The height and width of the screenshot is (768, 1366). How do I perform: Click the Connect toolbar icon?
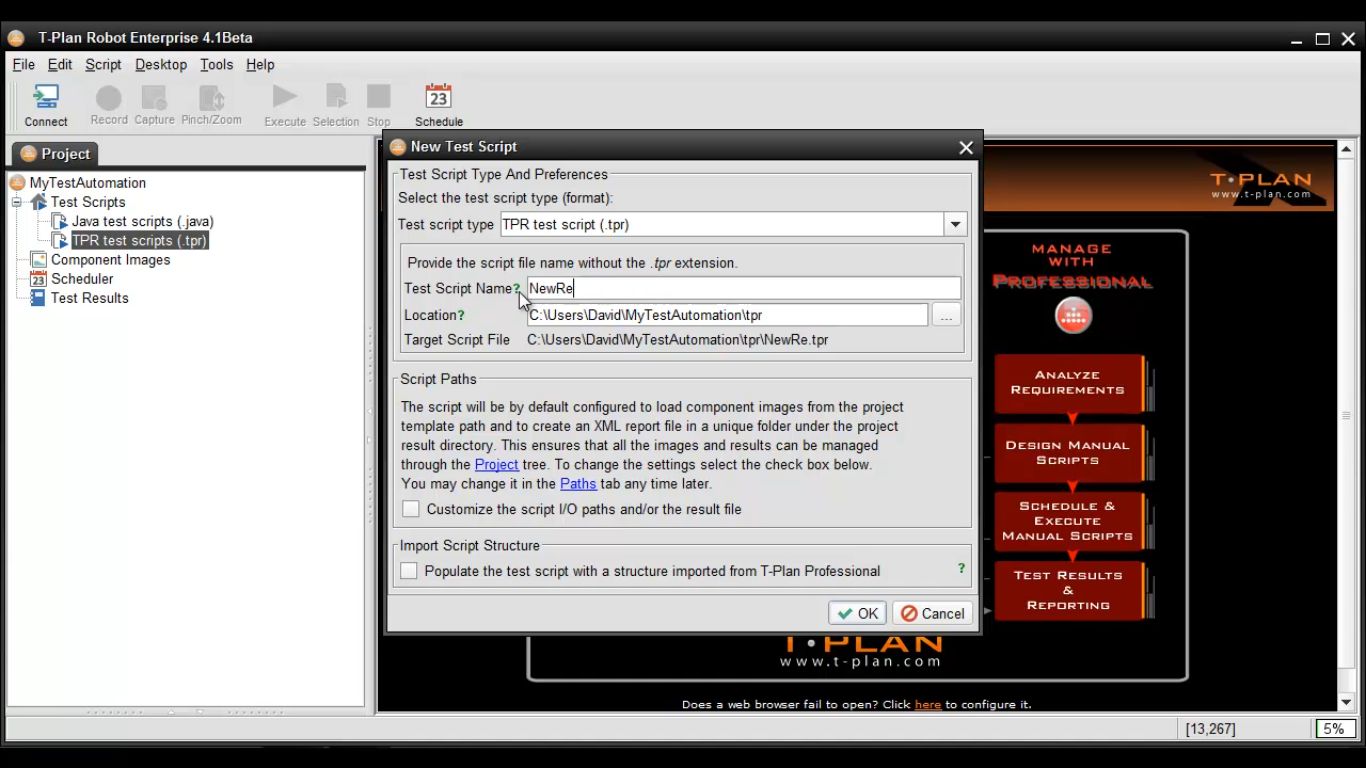pyautogui.click(x=46, y=97)
